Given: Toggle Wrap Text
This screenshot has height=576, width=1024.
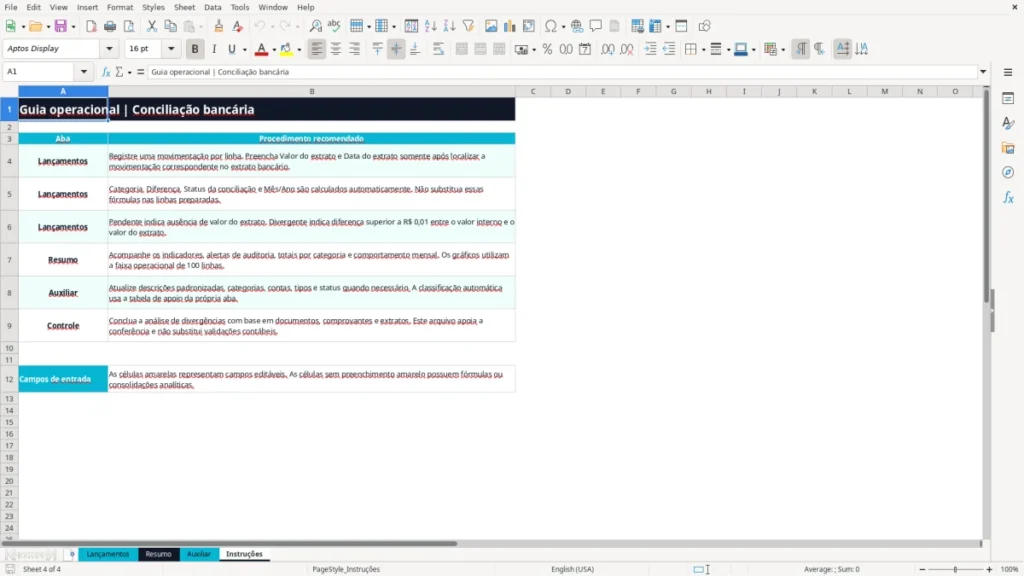Looking at the screenshot, I should click(438, 49).
